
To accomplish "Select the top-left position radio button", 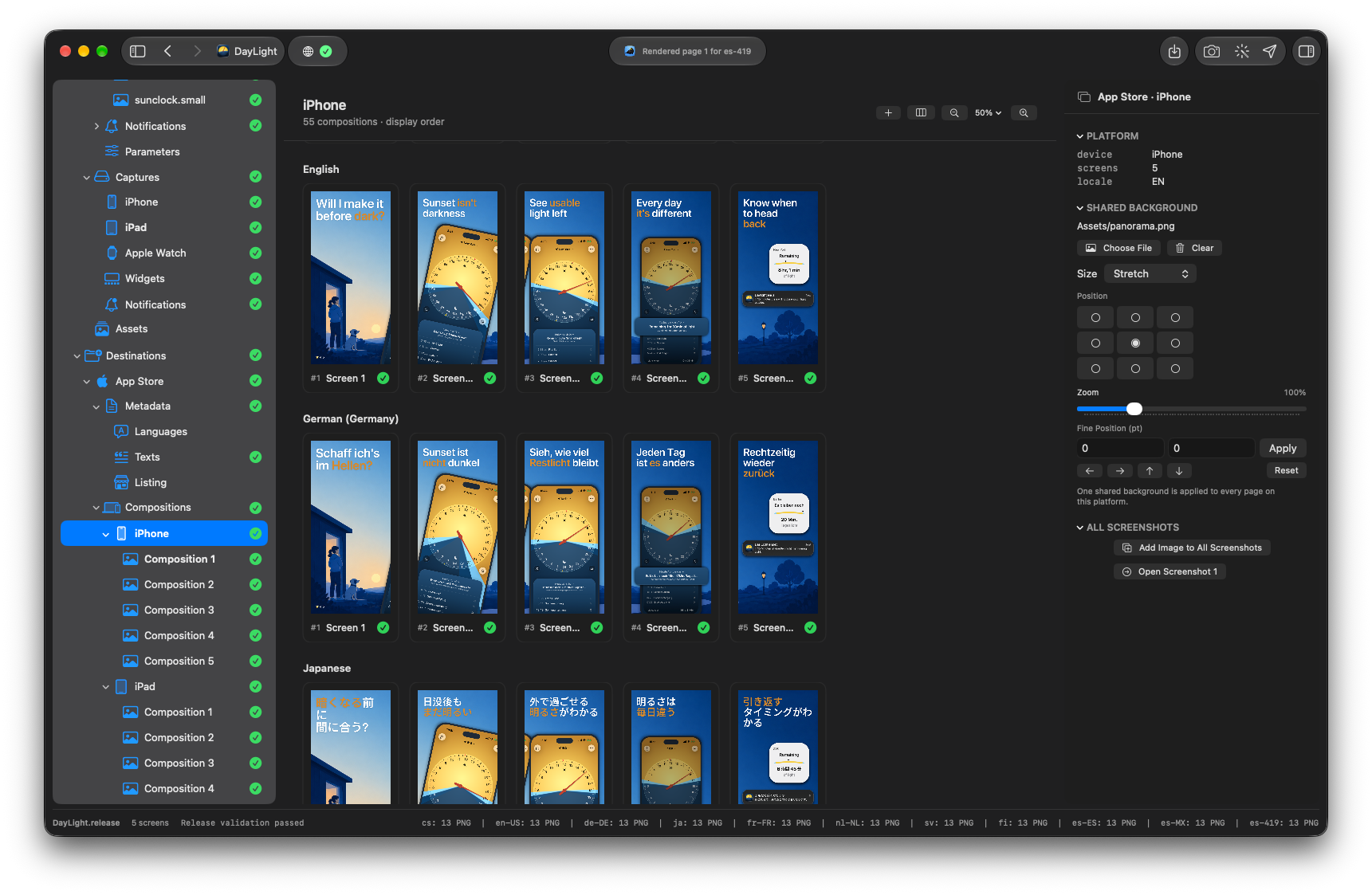I will click(1095, 317).
